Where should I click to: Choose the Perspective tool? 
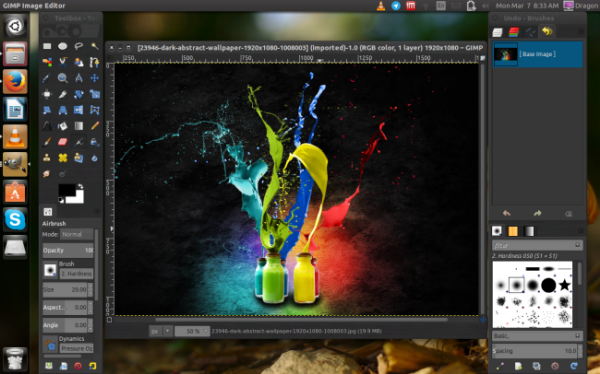pyautogui.click(x=63, y=110)
